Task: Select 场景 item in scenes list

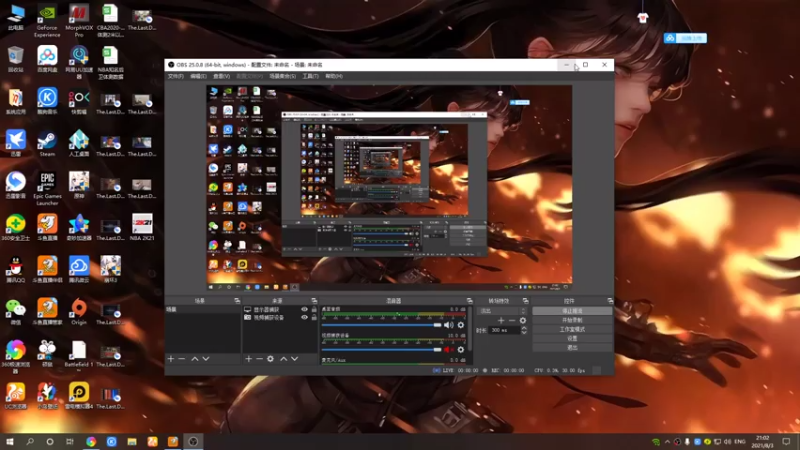Action: (203, 309)
